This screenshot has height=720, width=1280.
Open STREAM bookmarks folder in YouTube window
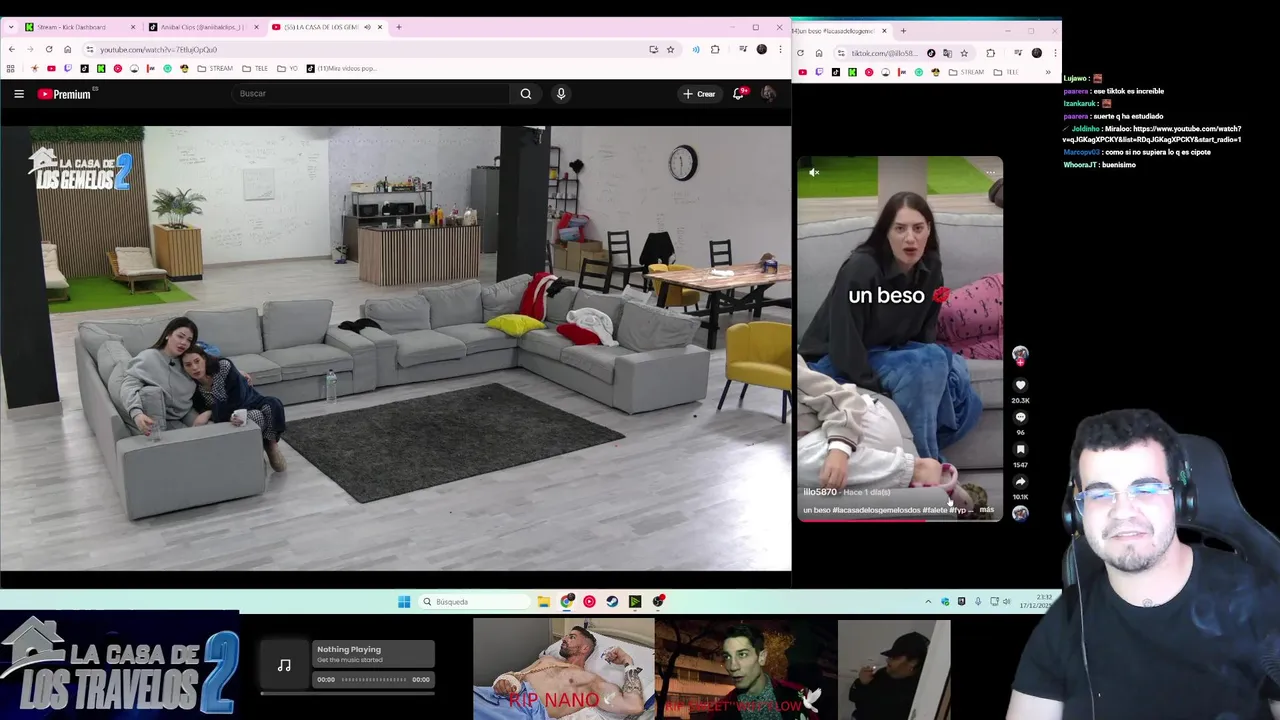[215, 69]
